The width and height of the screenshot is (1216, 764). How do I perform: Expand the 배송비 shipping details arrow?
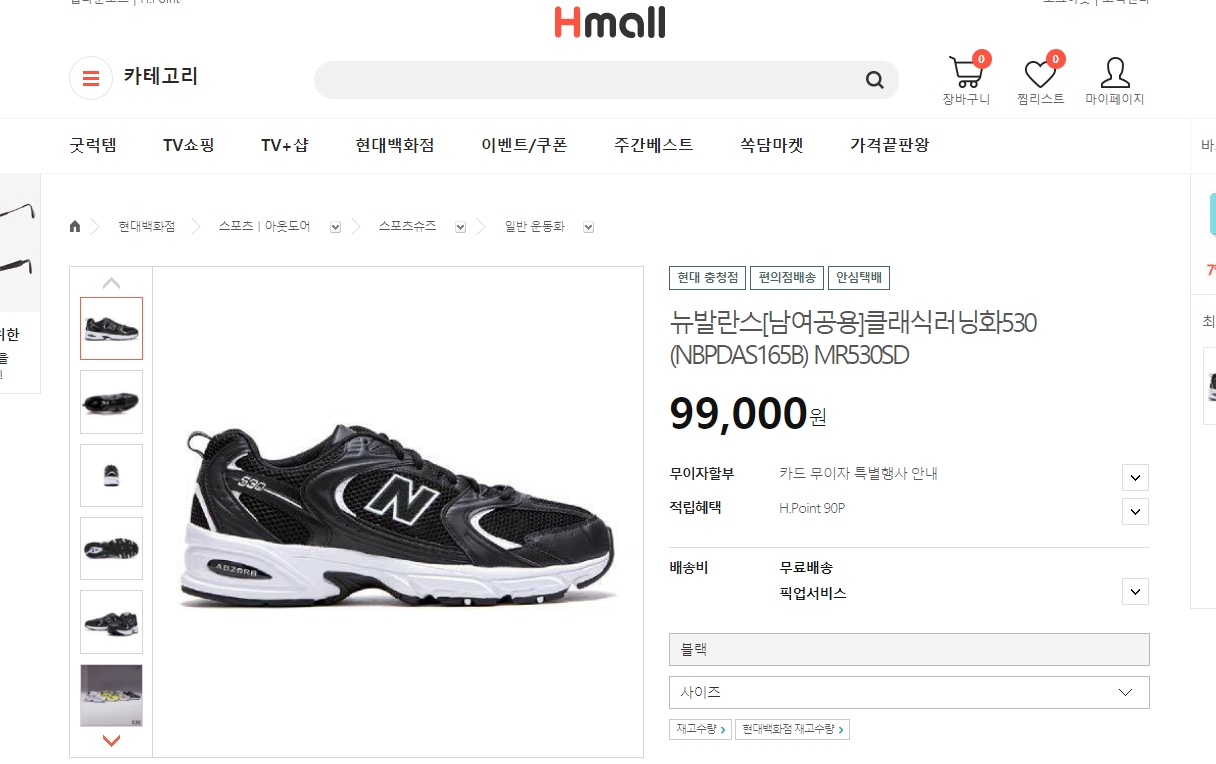coord(1135,591)
